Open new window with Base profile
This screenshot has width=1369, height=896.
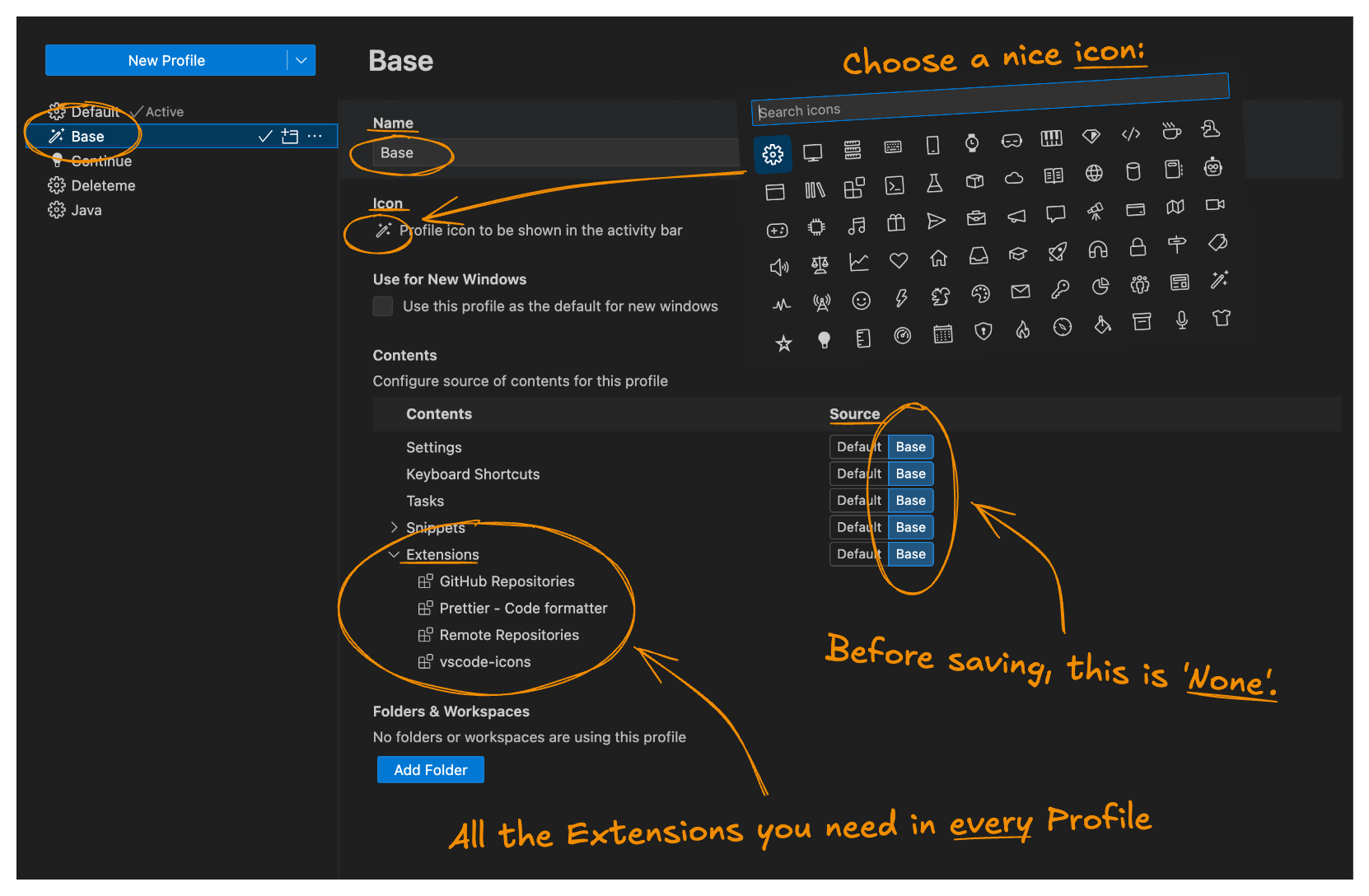click(290, 137)
